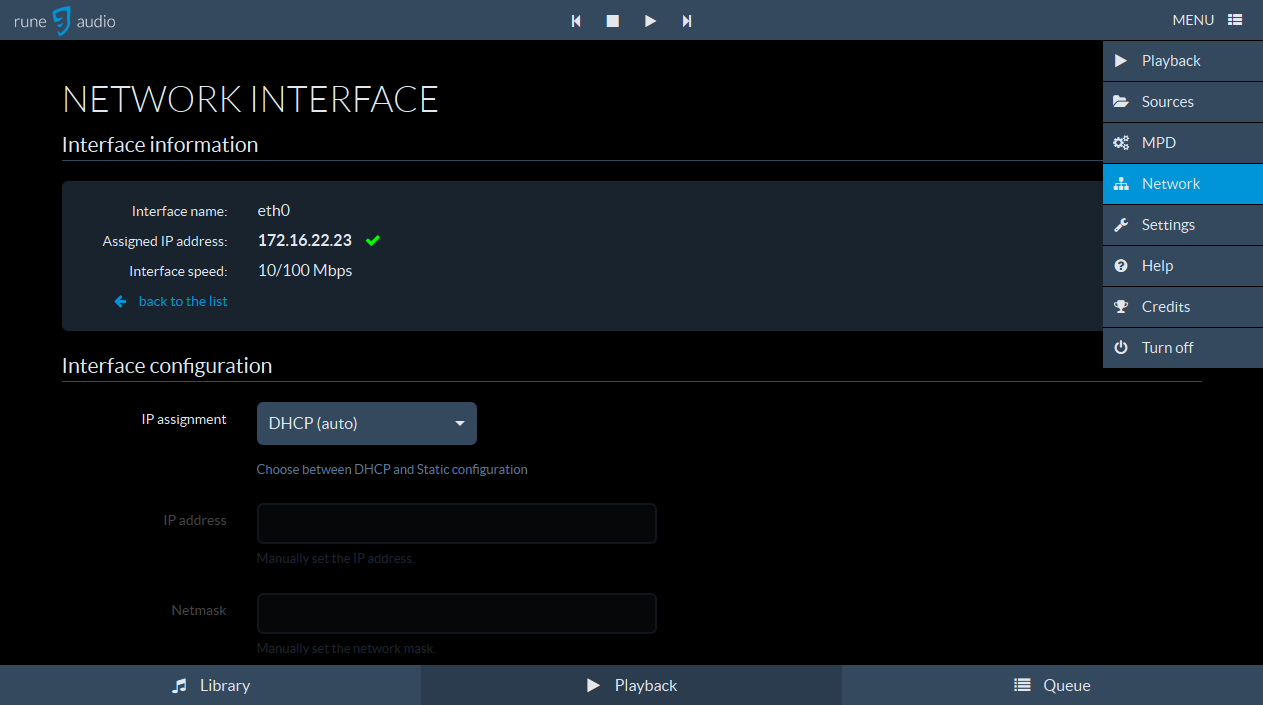Open the IP assignment DHCP (auto) dropdown
Screen dimensions: 1263x705
[x=366, y=423]
